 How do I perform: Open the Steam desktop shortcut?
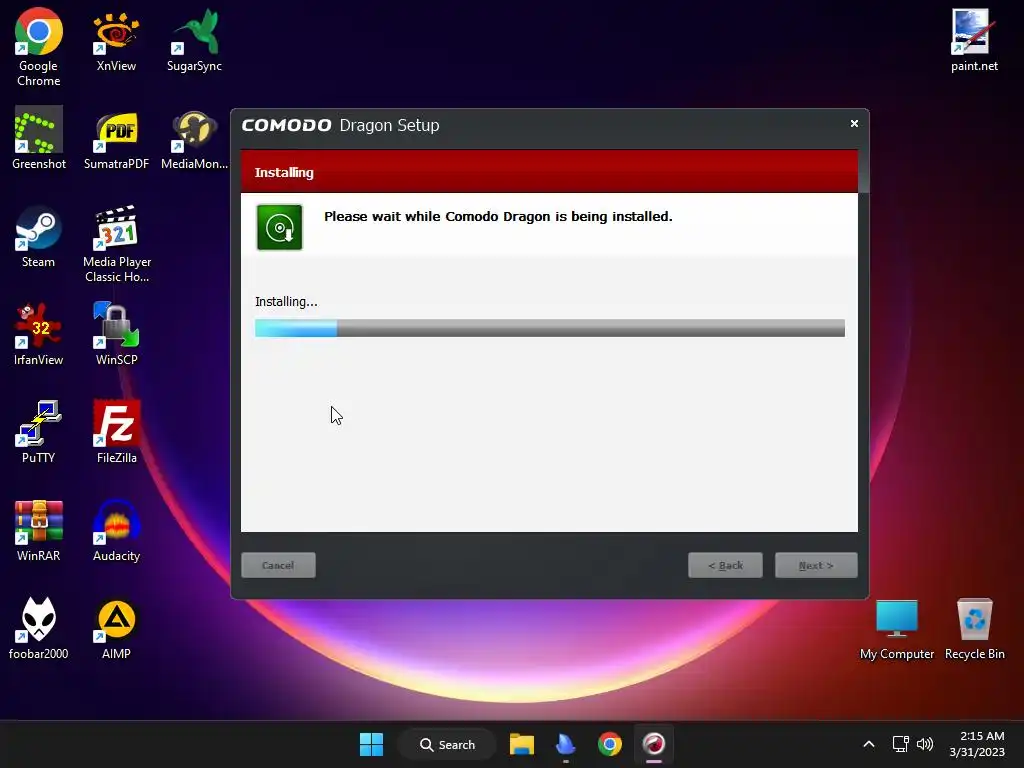[x=39, y=236]
